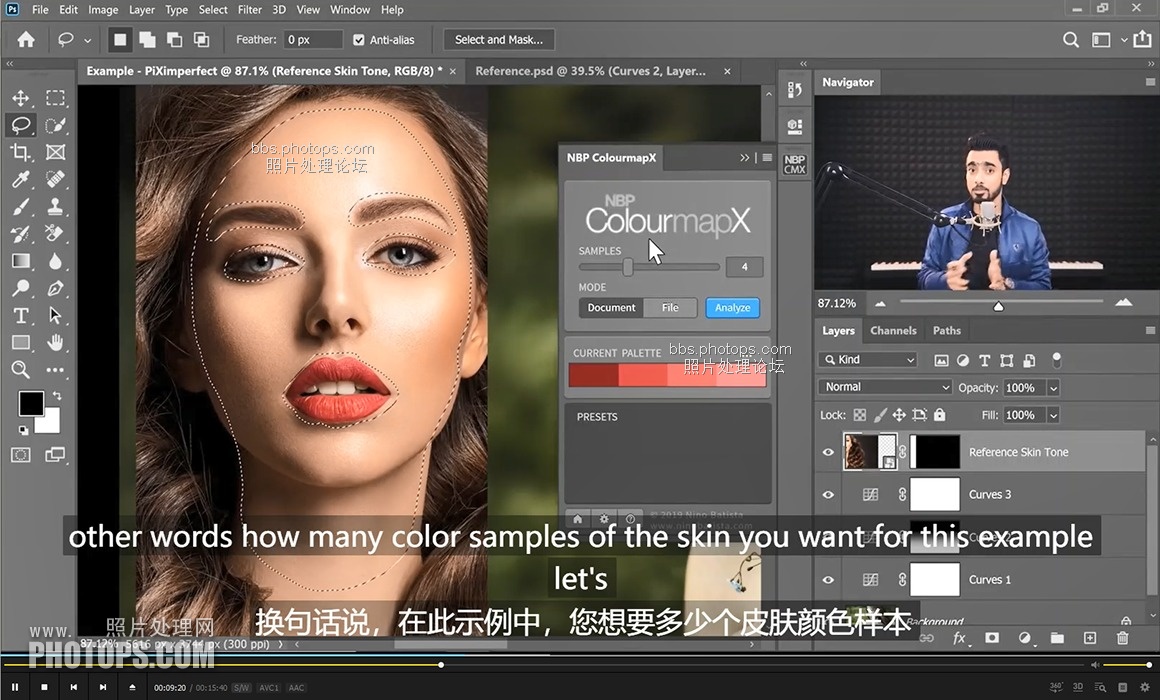Open the Image menu
This screenshot has height=700, width=1160.
[x=103, y=10]
